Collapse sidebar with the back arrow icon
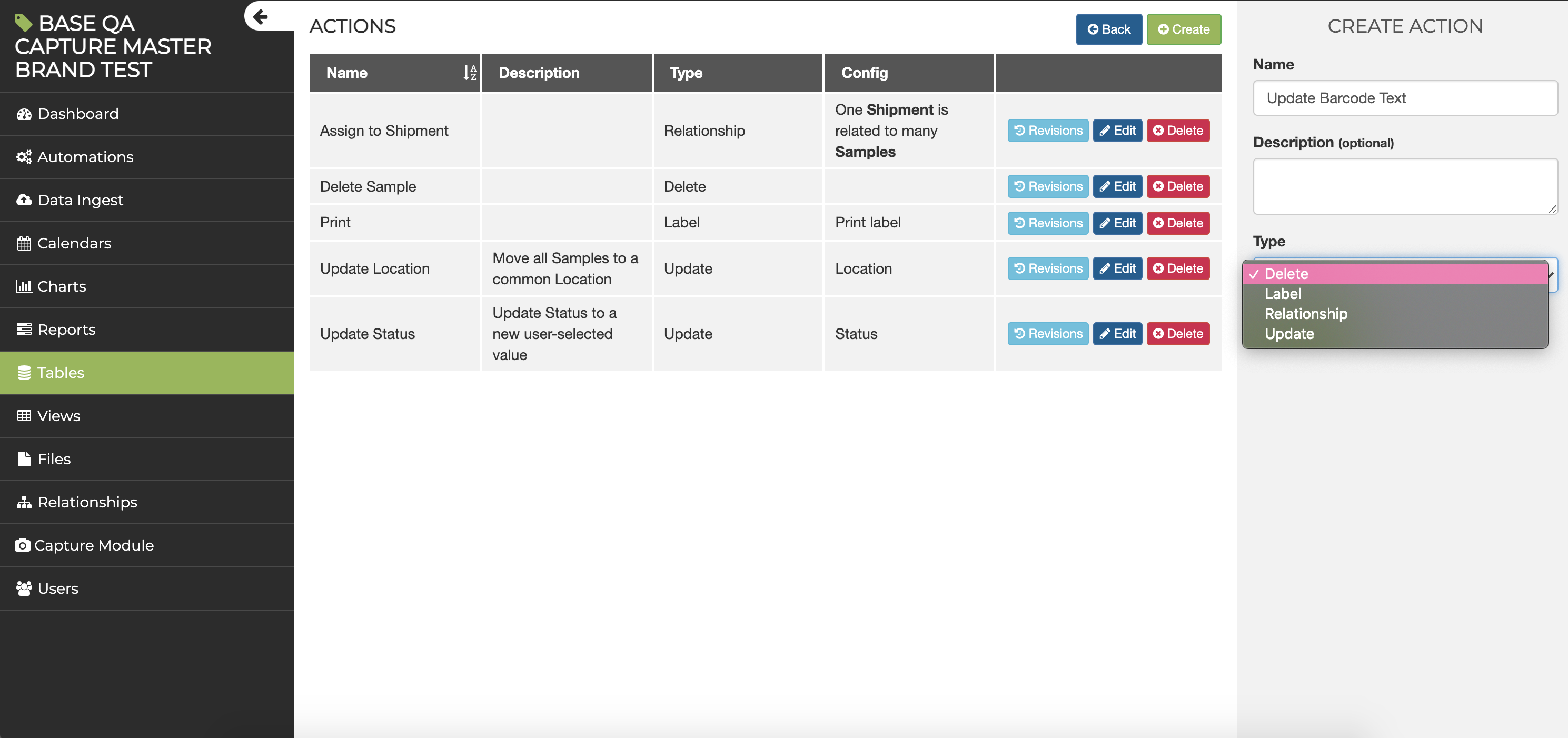This screenshot has width=1568, height=738. pos(261,16)
